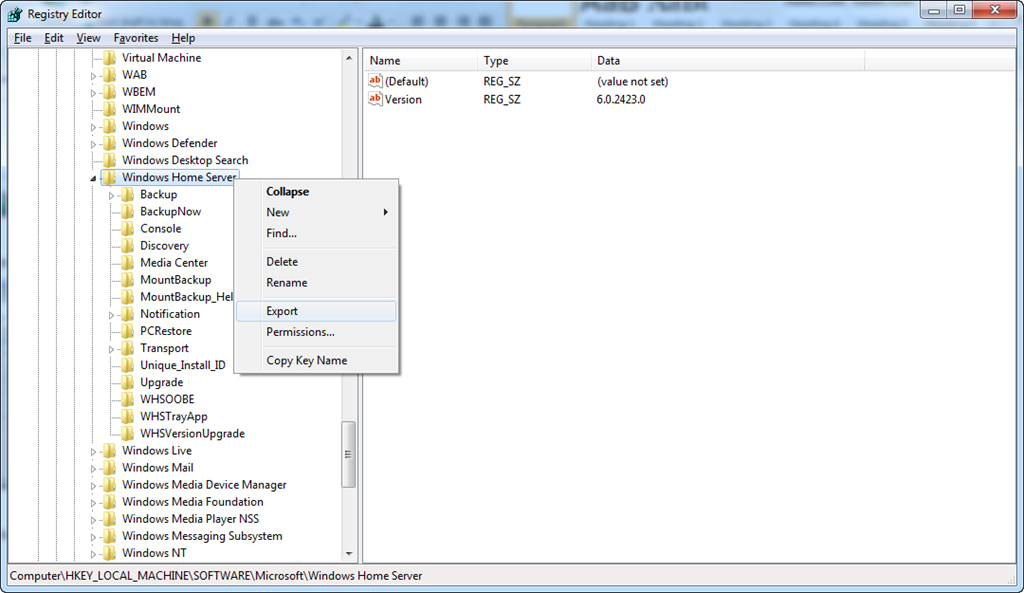Viewport: 1024px width, 593px height.
Task: Select the 6.0.2423.0 data value
Action: coord(620,99)
